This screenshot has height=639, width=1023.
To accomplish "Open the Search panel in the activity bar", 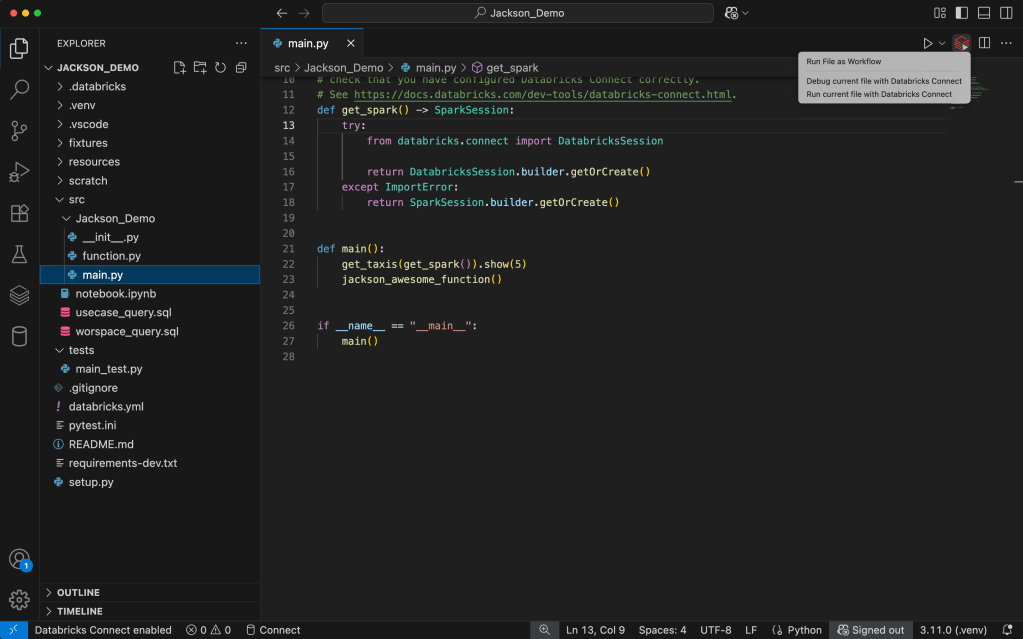I will (x=19, y=89).
